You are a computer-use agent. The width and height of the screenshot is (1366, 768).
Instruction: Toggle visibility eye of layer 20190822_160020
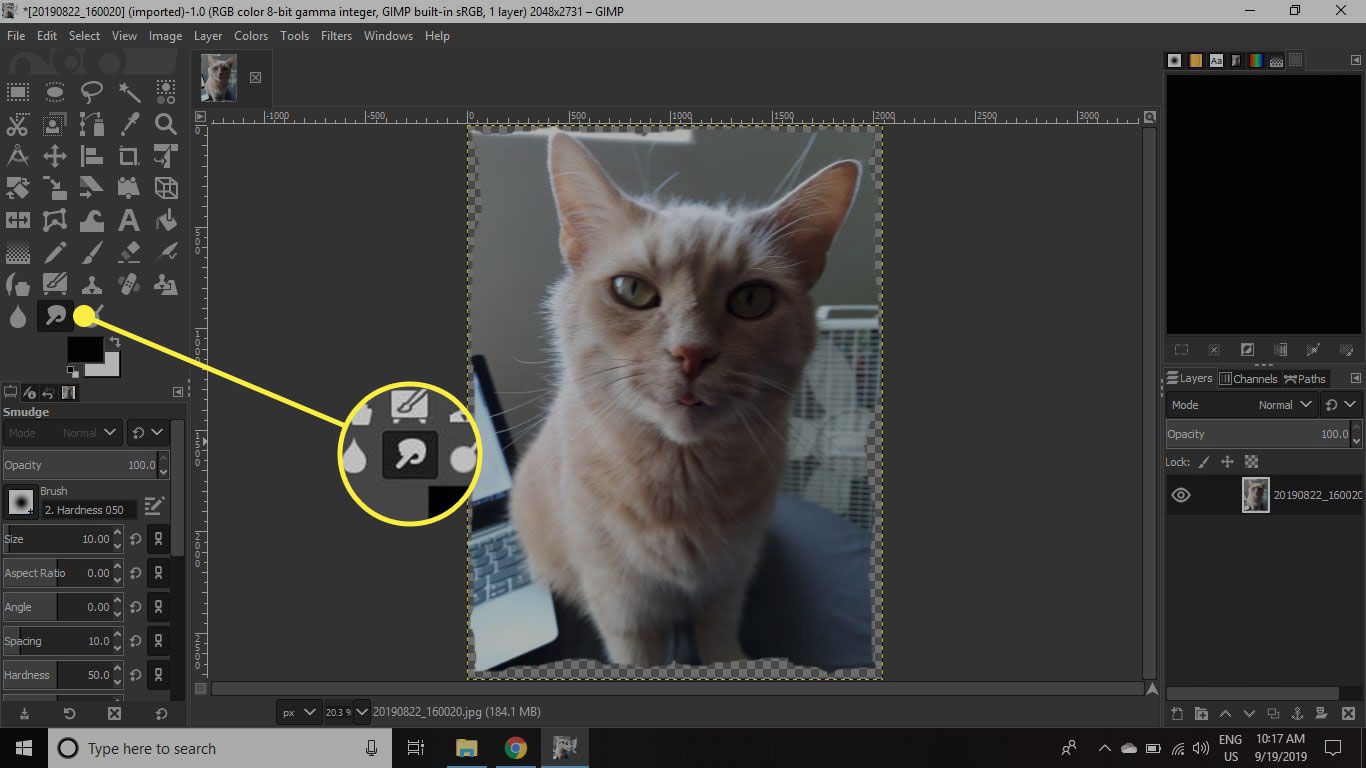(1181, 495)
